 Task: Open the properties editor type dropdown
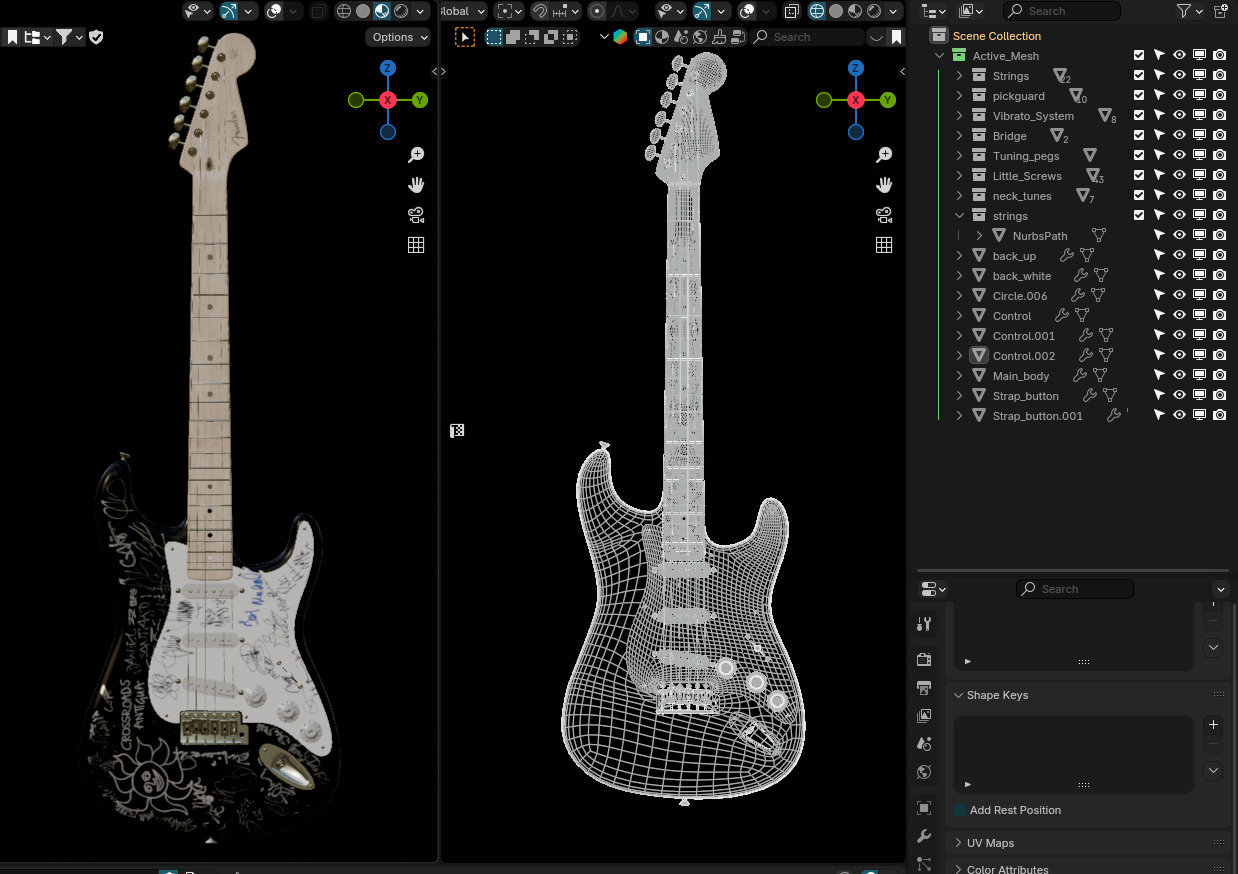pos(933,589)
